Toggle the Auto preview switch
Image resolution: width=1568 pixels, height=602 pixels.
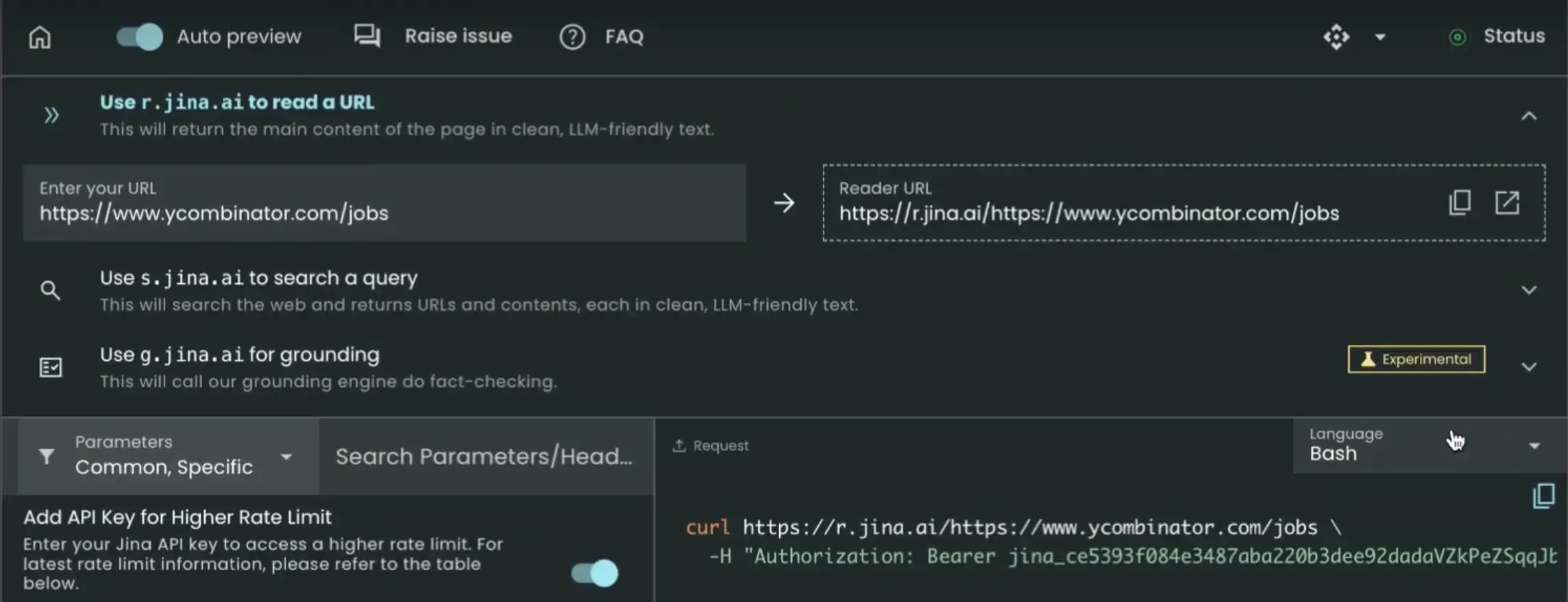point(139,37)
